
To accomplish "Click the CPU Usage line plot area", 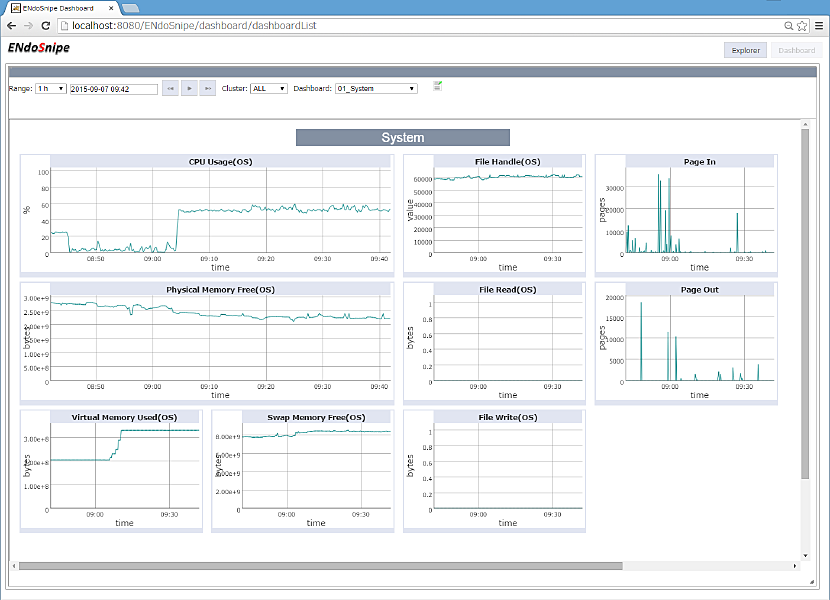I will coord(221,210).
